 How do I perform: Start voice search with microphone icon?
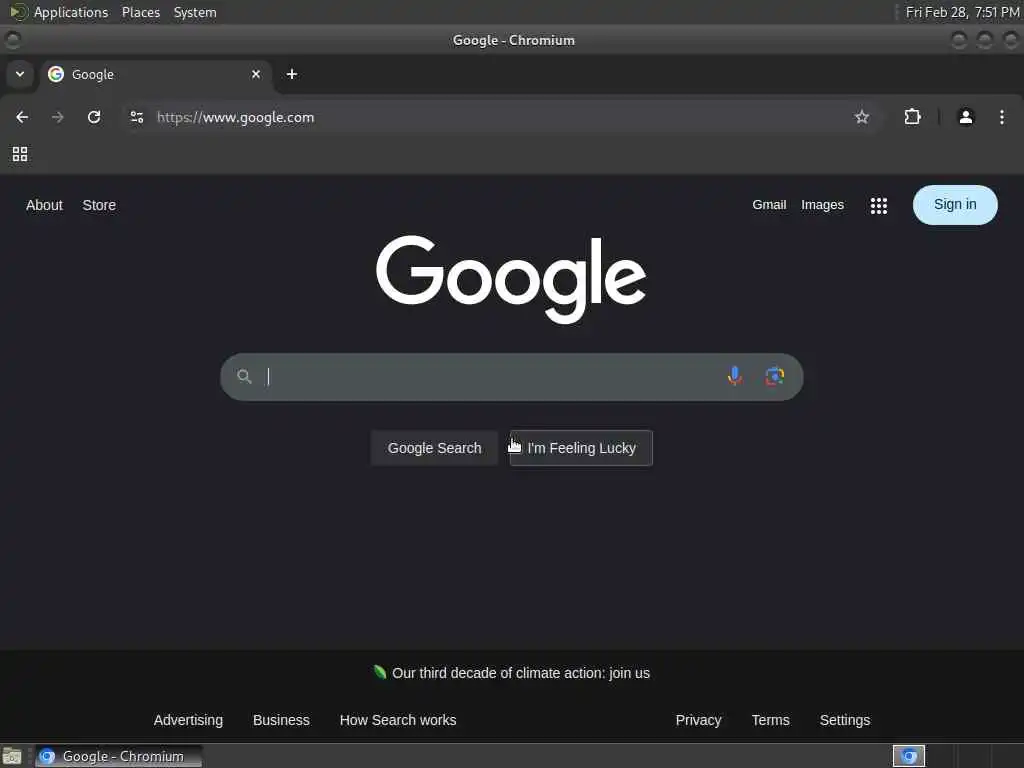point(735,376)
